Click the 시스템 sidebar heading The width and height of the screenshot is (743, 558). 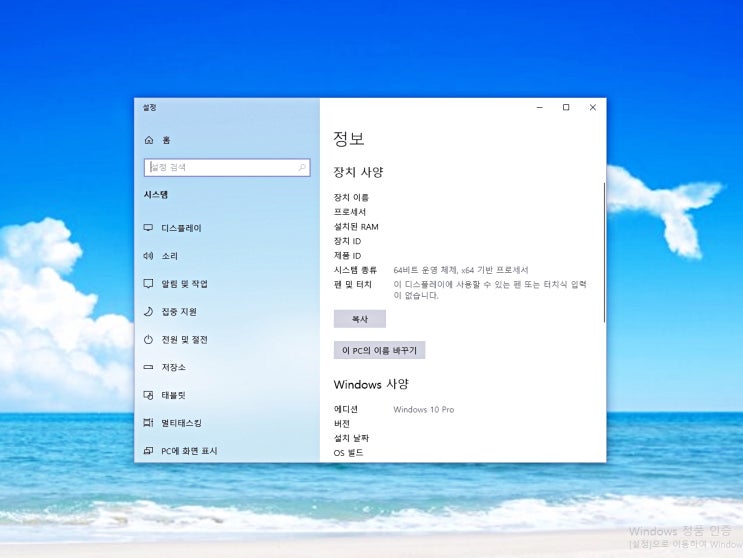coord(156,195)
